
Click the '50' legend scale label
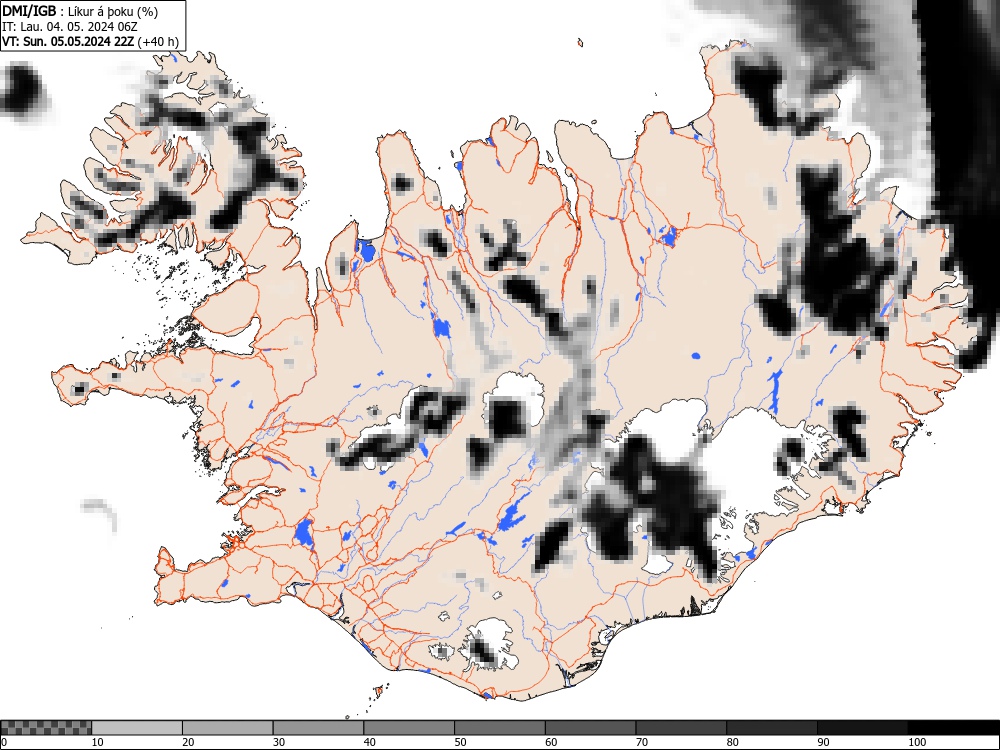460,742
